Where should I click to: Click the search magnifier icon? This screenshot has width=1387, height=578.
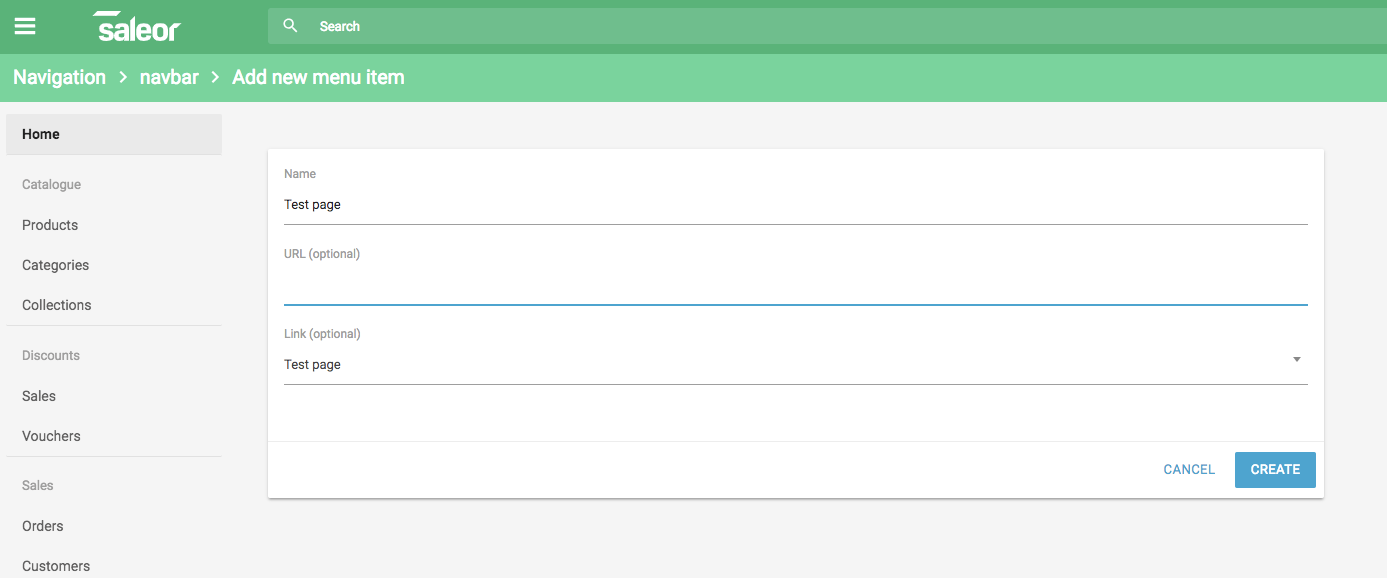[289, 25]
